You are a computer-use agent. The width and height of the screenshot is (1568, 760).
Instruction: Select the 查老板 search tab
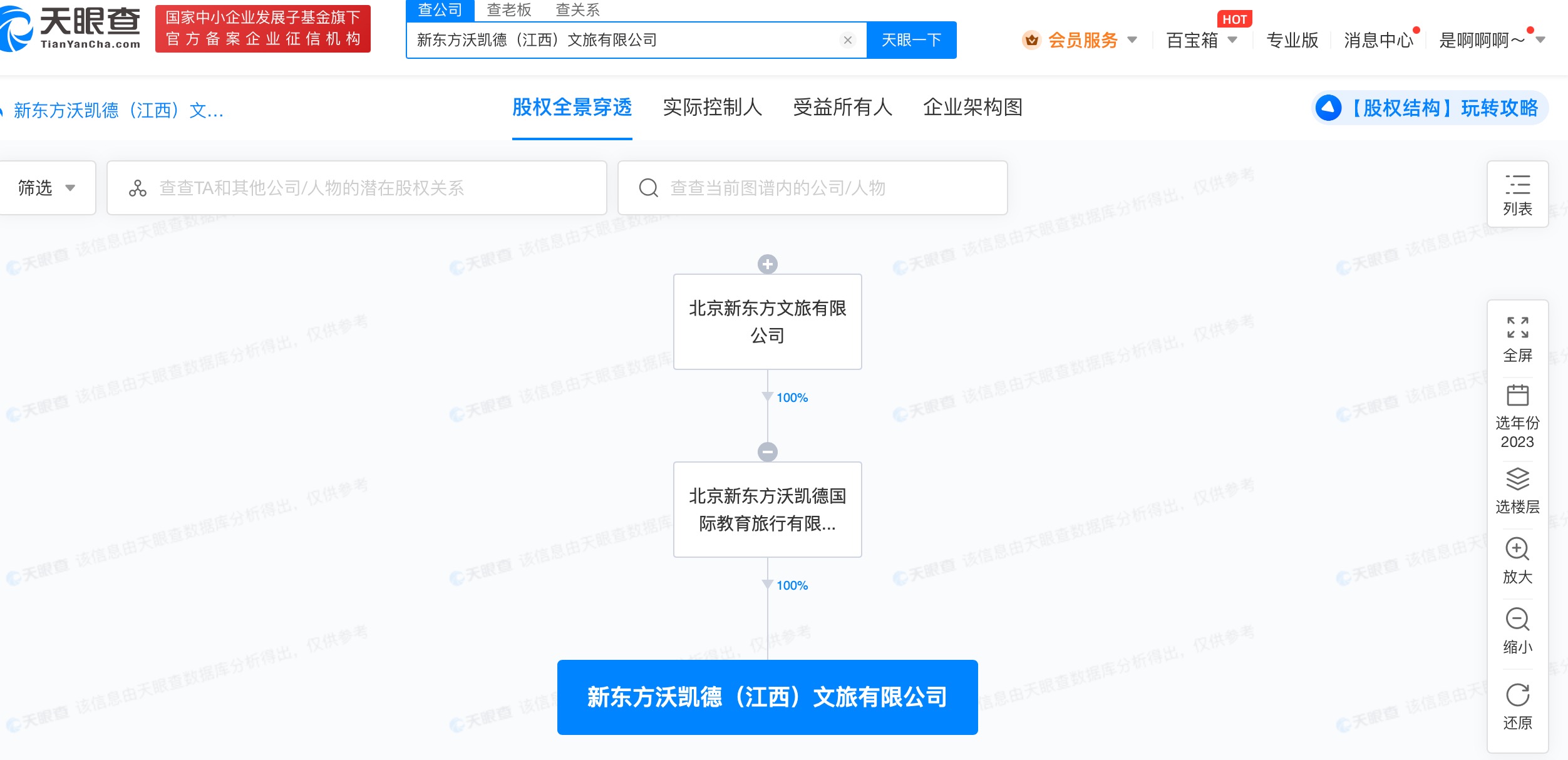[509, 10]
